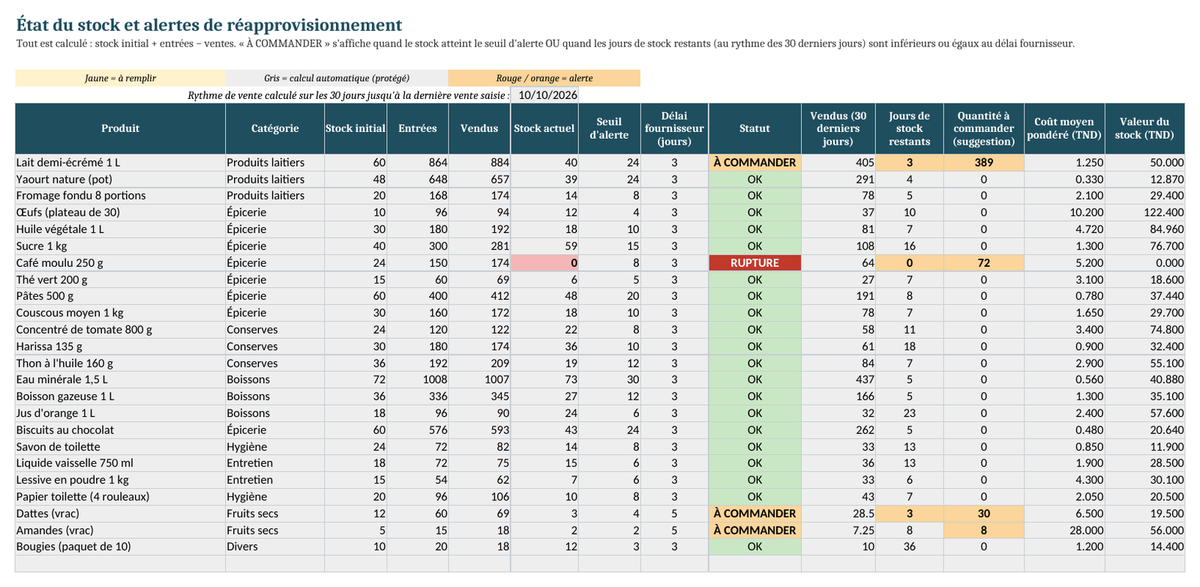The height and width of the screenshot is (587, 1200).
Task: Click the 'Jaune = à remplir' legend cell
Action: 120,78
